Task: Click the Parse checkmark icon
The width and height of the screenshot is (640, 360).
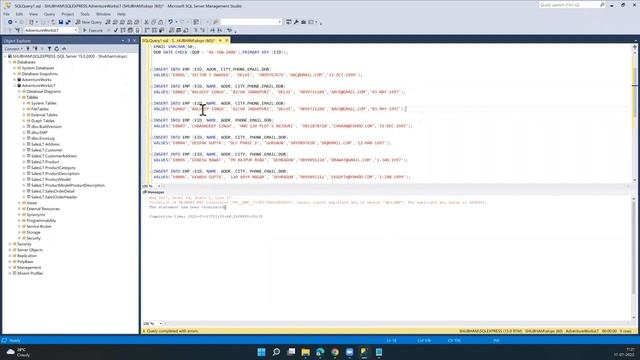Action: [x=116, y=30]
